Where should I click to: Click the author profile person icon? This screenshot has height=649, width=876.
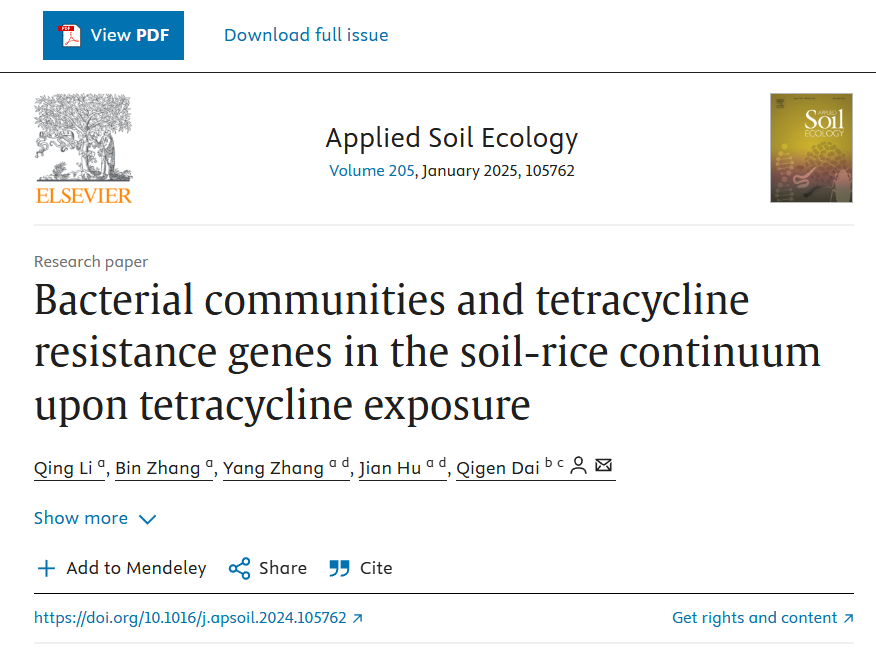[x=578, y=466]
